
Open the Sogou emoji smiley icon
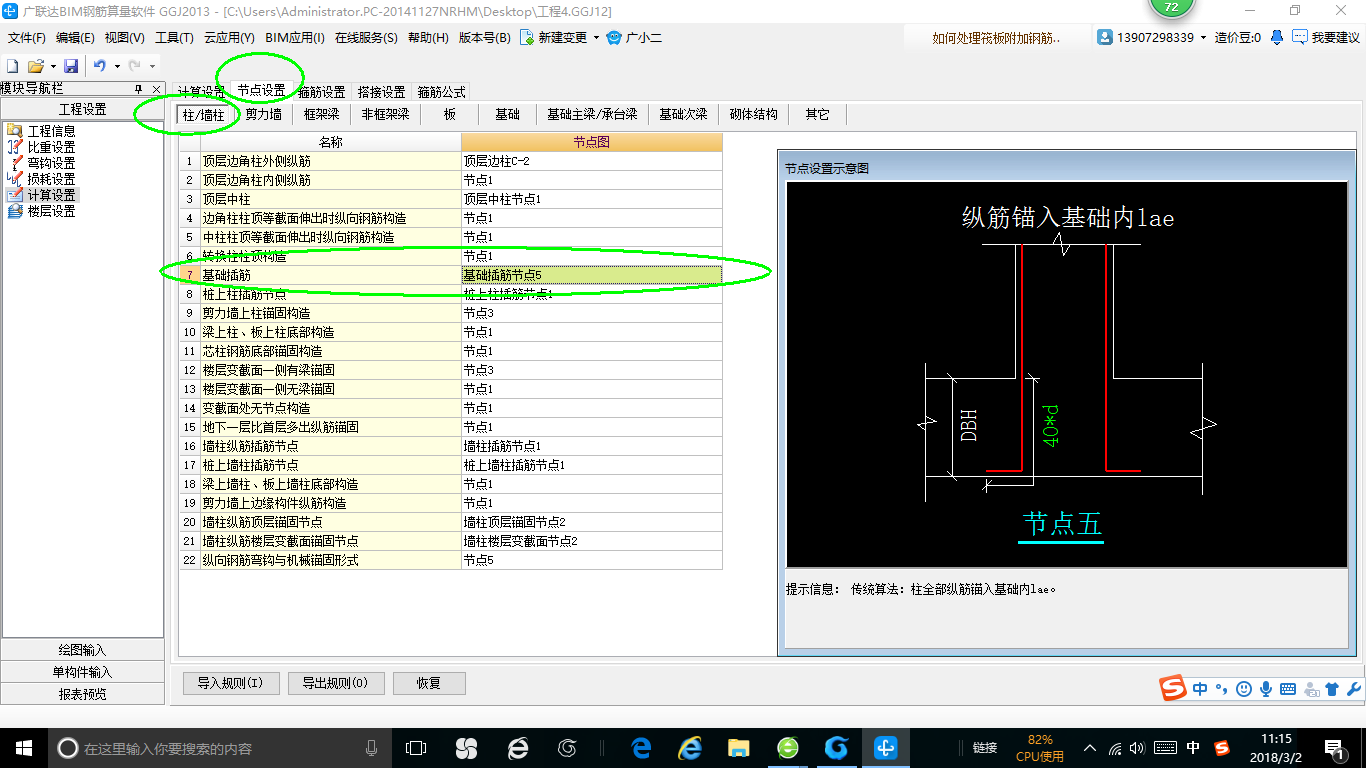(x=1244, y=689)
